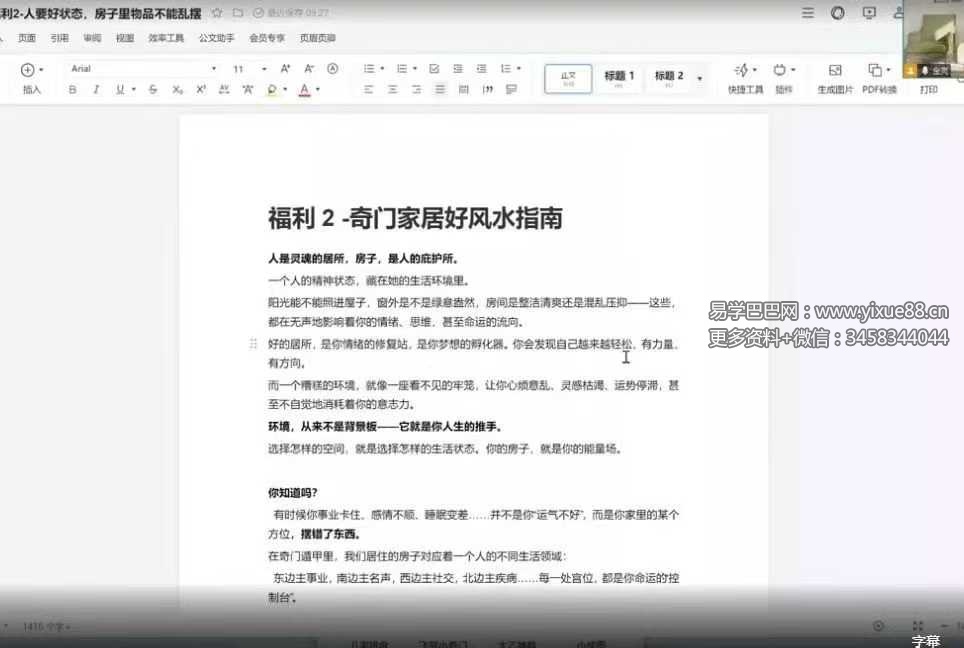This screenshot has width=964, height=648.
Task: Increase the font size
Action: pyautogui.click(x=285, y=69)
